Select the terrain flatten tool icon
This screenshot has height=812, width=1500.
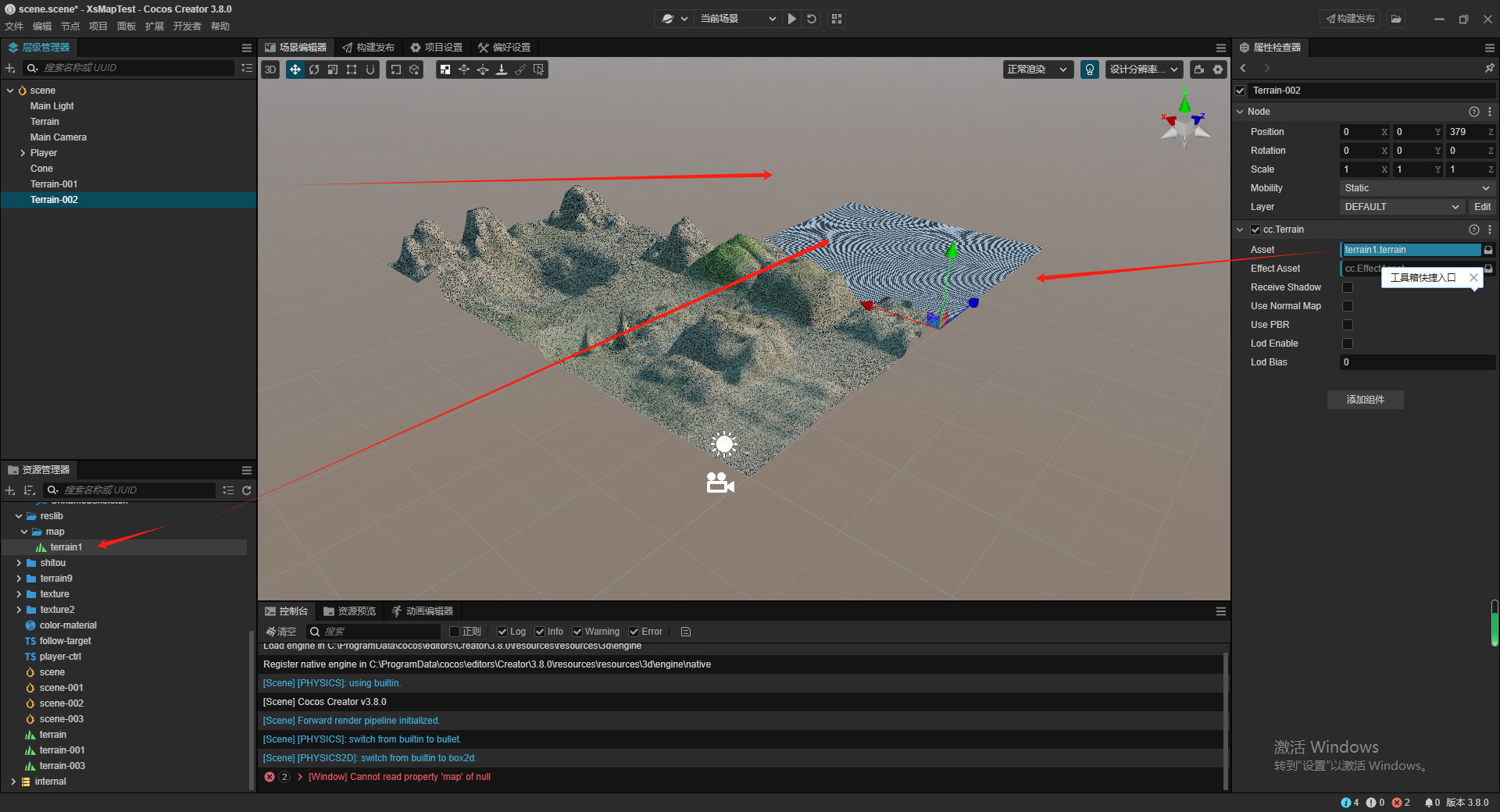pyautogui.click(x=502, y=69)
